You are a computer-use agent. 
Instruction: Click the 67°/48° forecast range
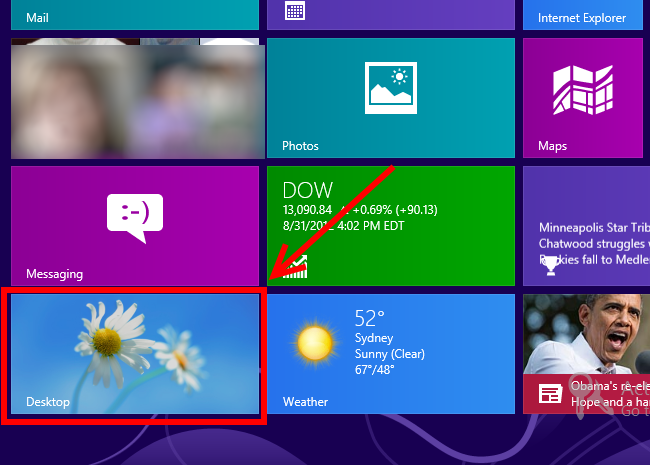374,370
